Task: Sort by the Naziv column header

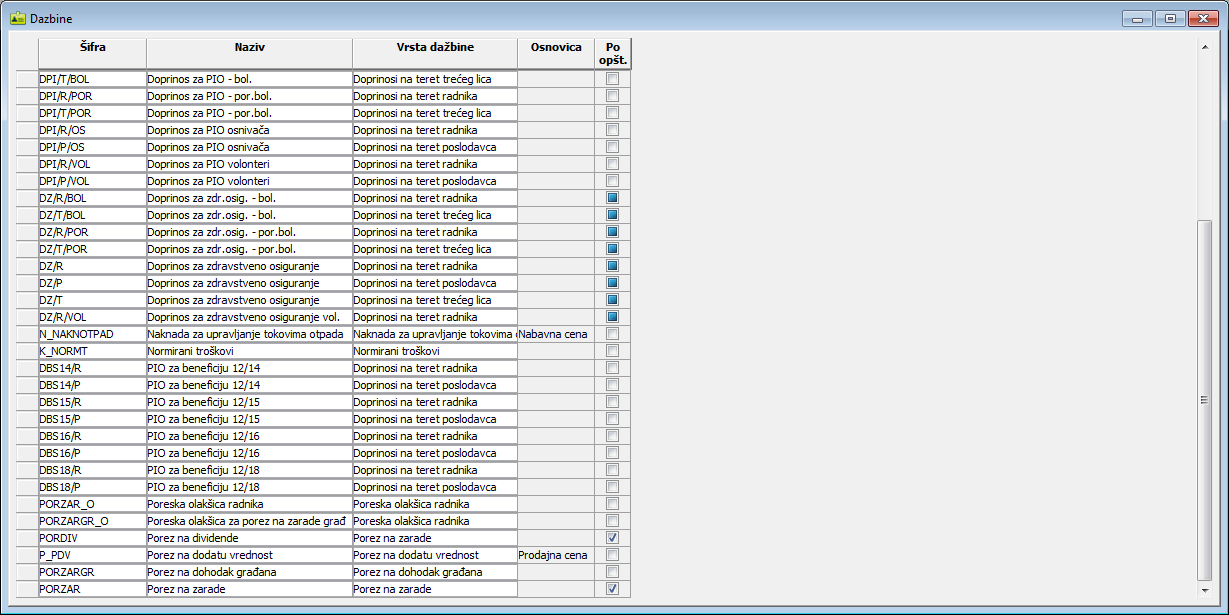Action: (249, 47)
